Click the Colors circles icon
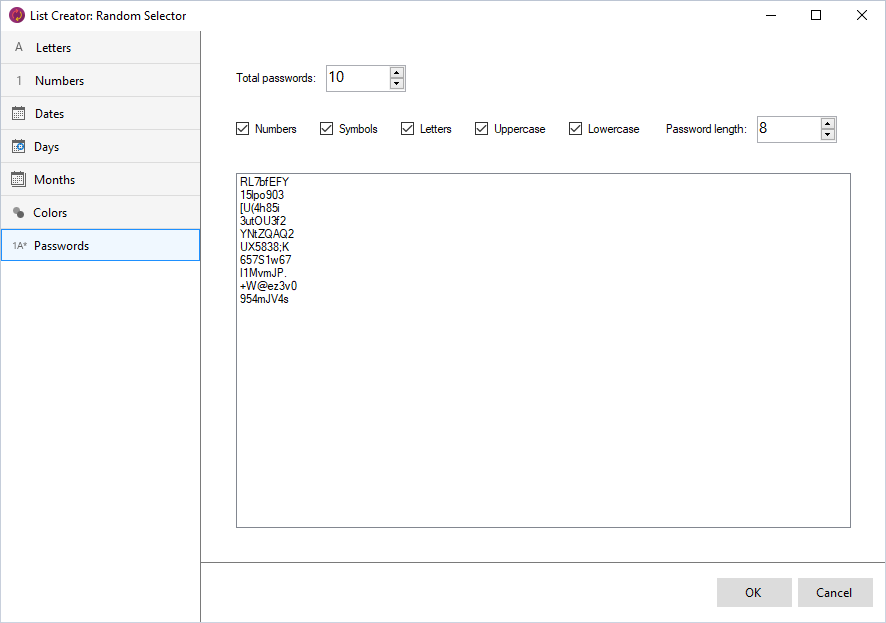886x623 pixels. point(19,212)
